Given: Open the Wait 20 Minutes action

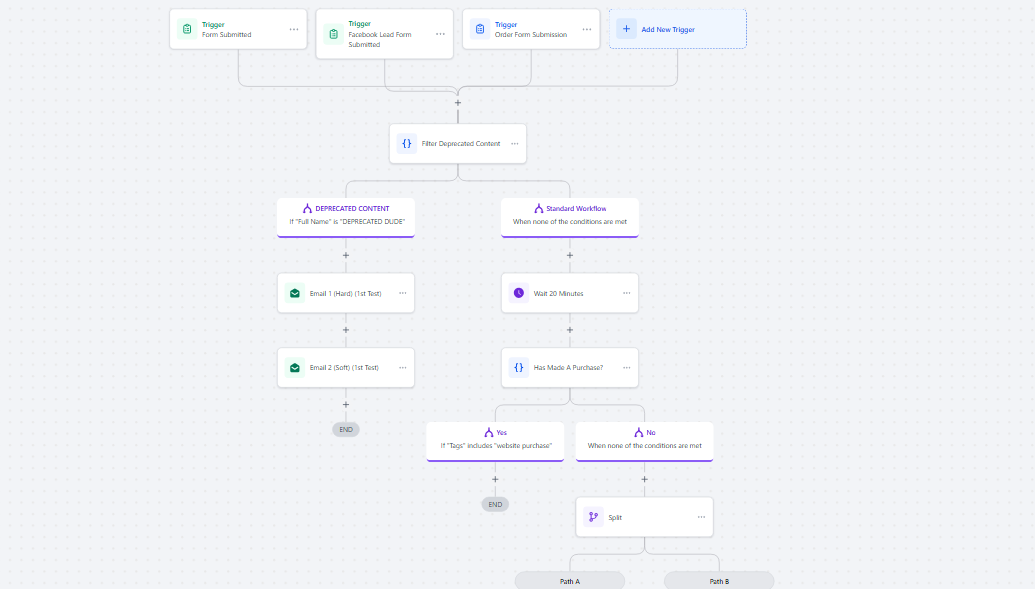Looking at the screenshot, I should (570, 293).
